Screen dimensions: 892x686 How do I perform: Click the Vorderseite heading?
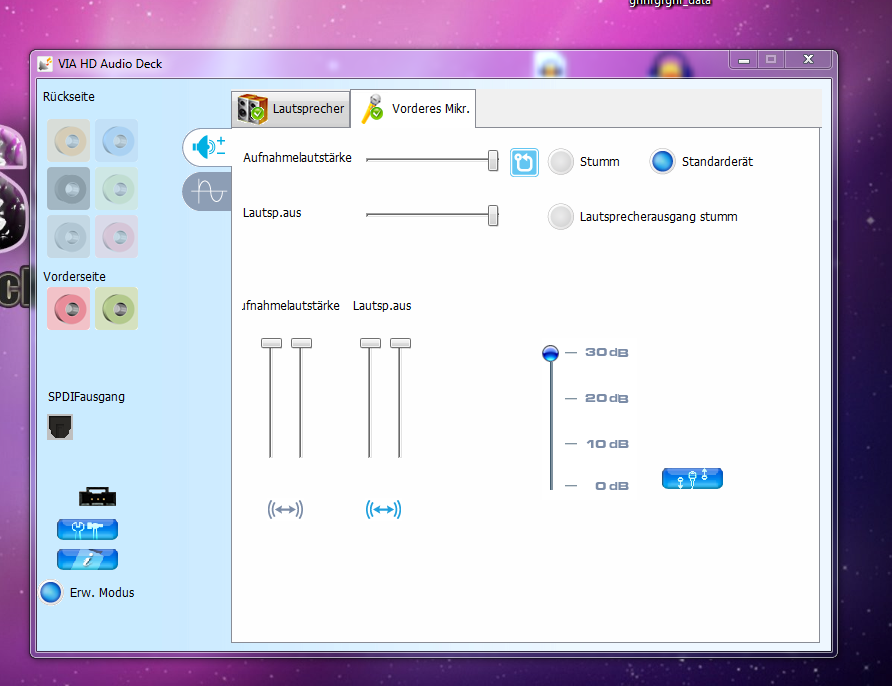tap(75, 276)
